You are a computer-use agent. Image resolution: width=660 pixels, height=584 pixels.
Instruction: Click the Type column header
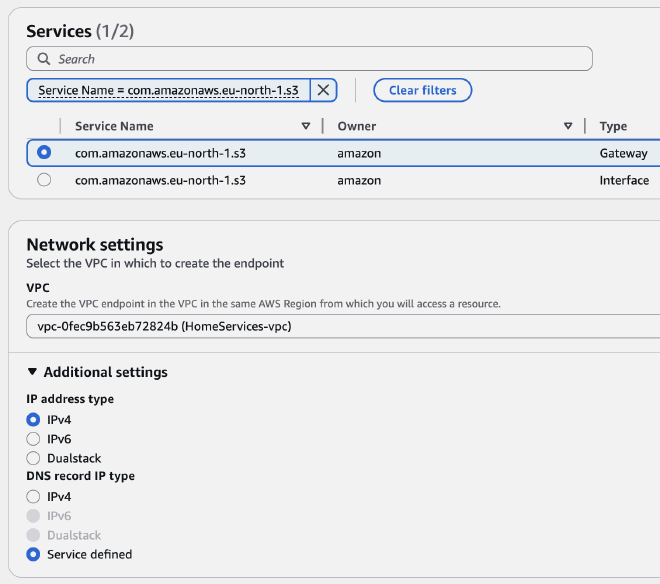point(613,126)
